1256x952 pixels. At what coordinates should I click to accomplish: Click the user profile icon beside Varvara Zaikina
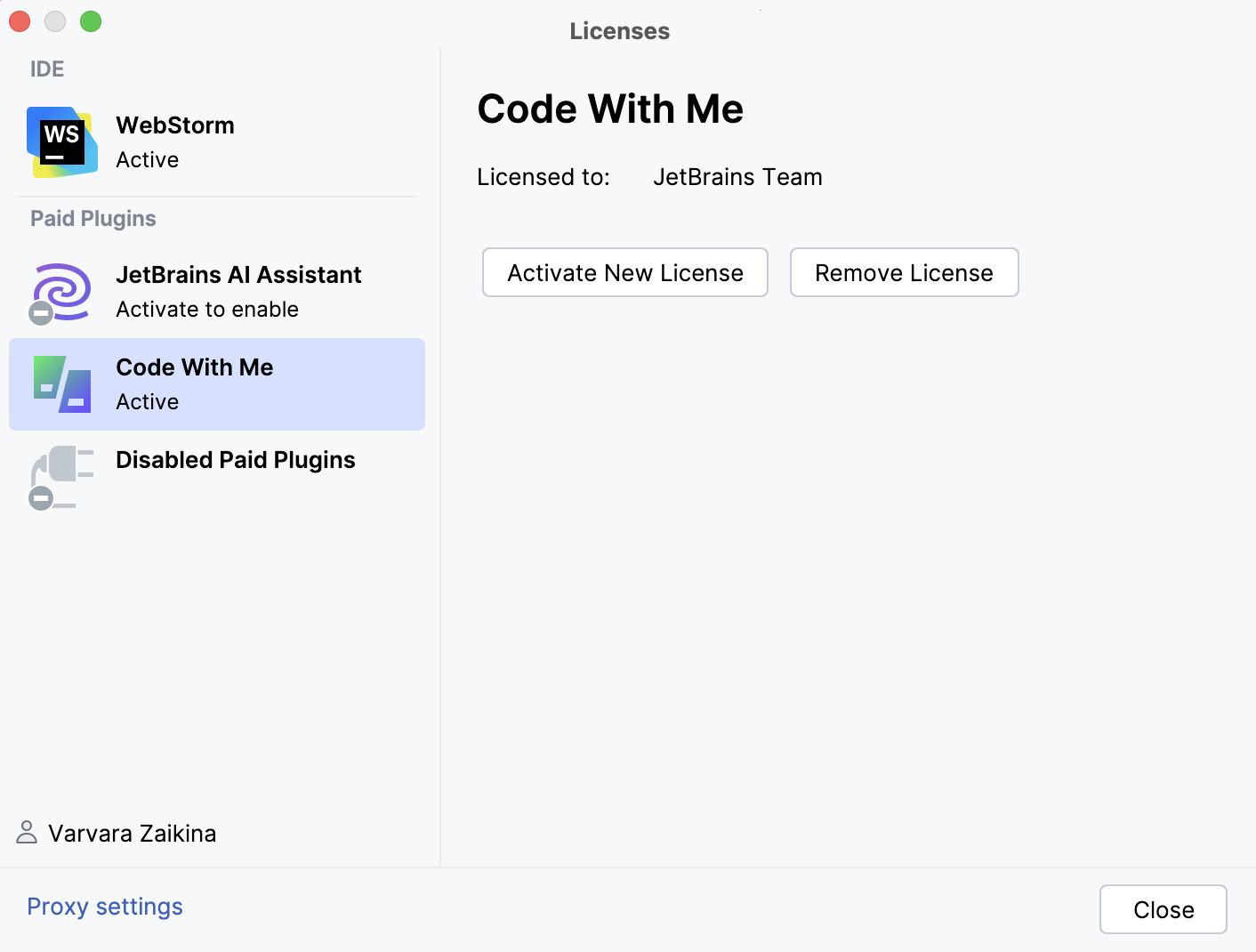click(27, 833)
